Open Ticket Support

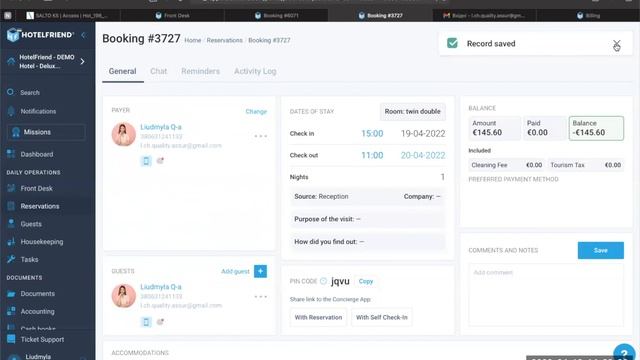(x=42, y=340)
